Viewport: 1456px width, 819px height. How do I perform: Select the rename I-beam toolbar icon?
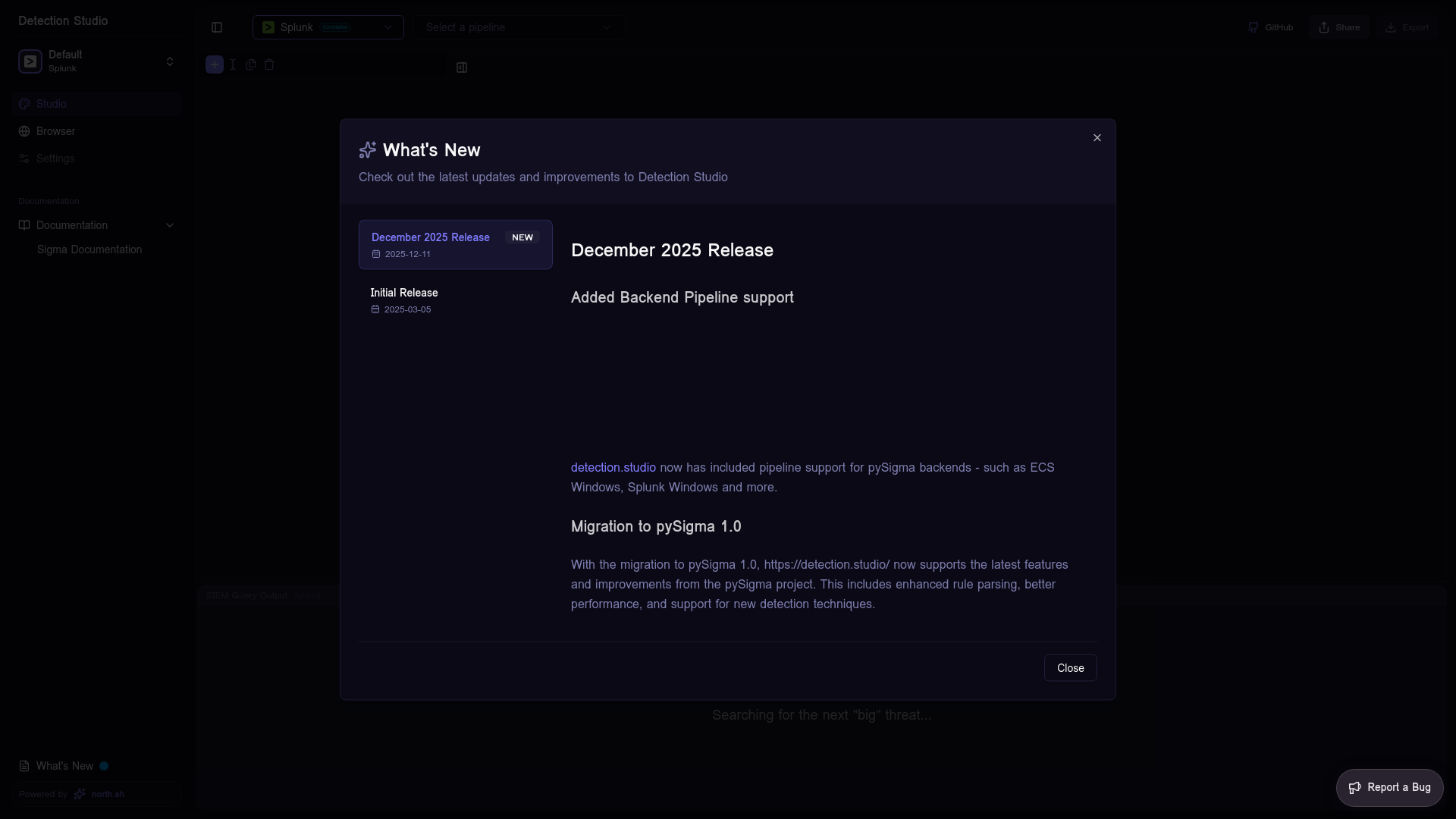tap(233, 64)
